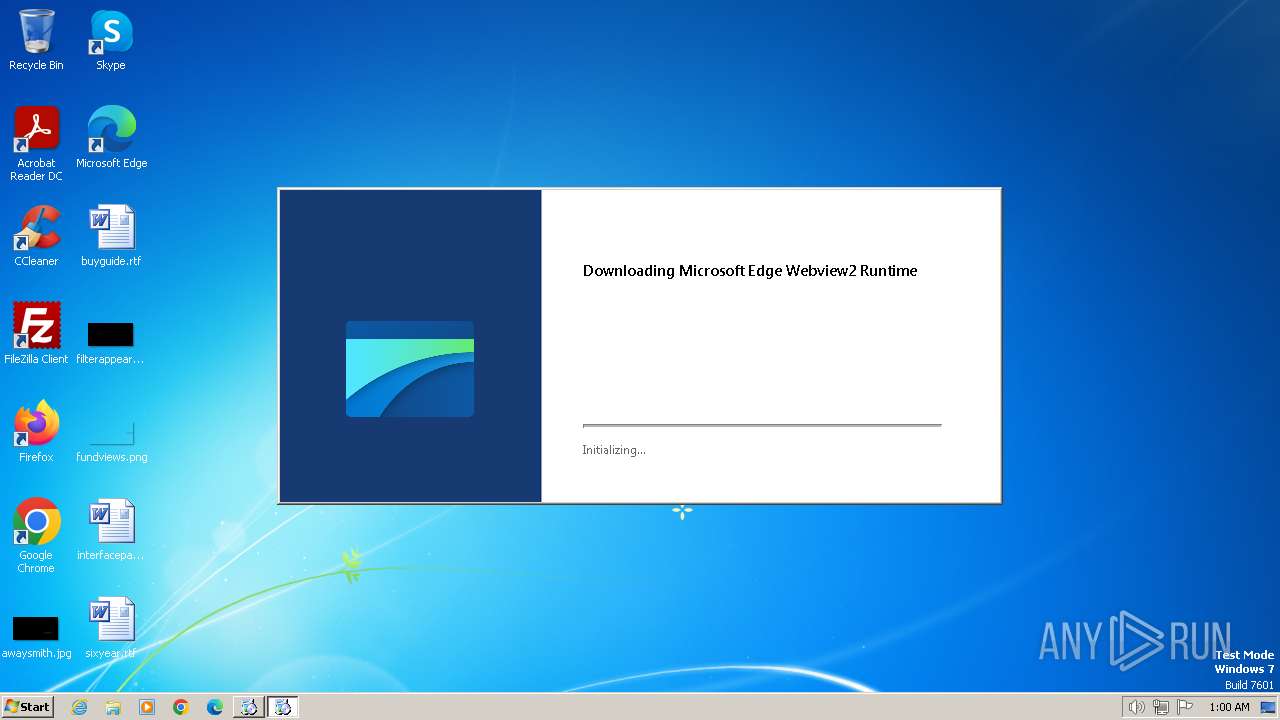Click the Edge WebView2 logo image
1280x720 pixels.
tap(410, 369)
